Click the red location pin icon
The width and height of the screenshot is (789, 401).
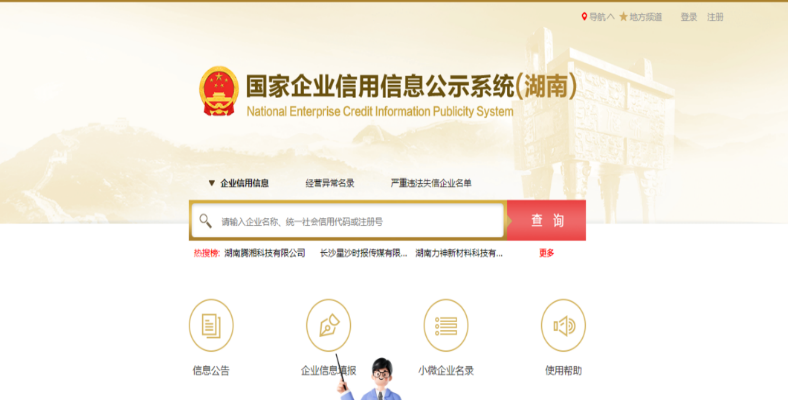[x=584, y=17]
